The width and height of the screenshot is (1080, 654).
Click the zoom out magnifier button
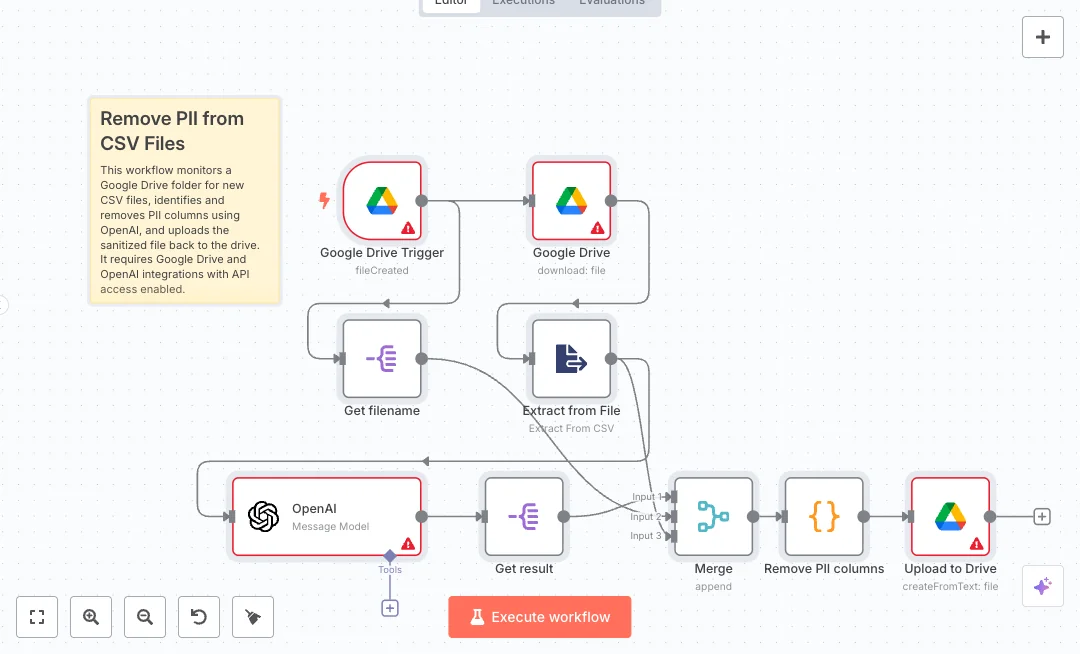pyautogui.click(x=145, y=617)
